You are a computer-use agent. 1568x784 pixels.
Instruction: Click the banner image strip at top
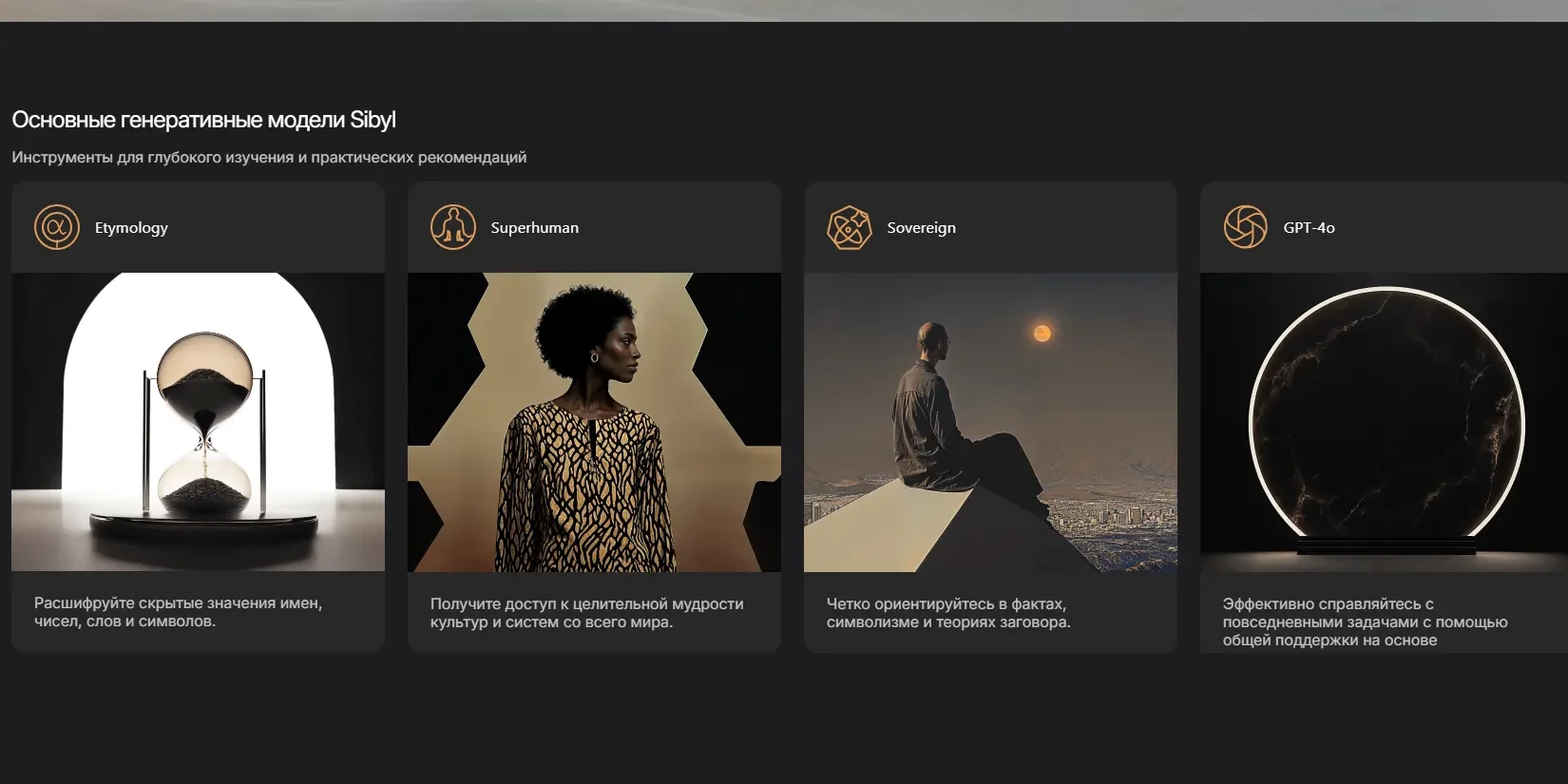click(784, 10)
